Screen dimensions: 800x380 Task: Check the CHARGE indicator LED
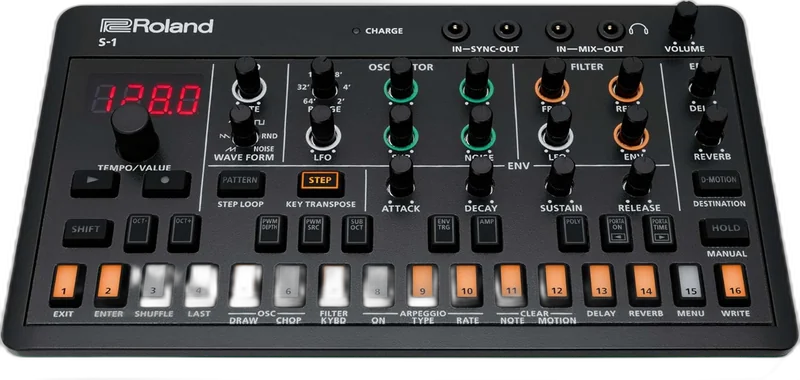point(356,31)
